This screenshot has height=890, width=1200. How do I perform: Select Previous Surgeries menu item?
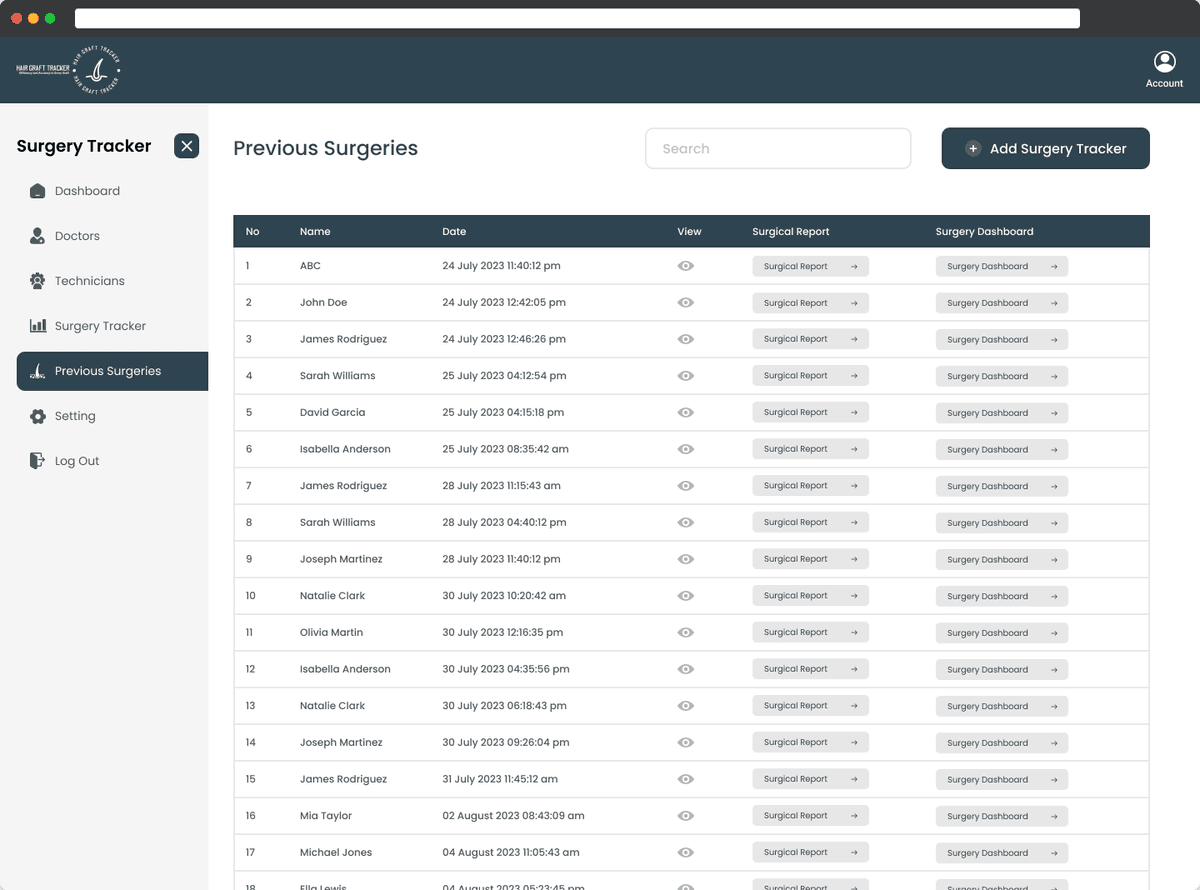[x=108, y=371]
